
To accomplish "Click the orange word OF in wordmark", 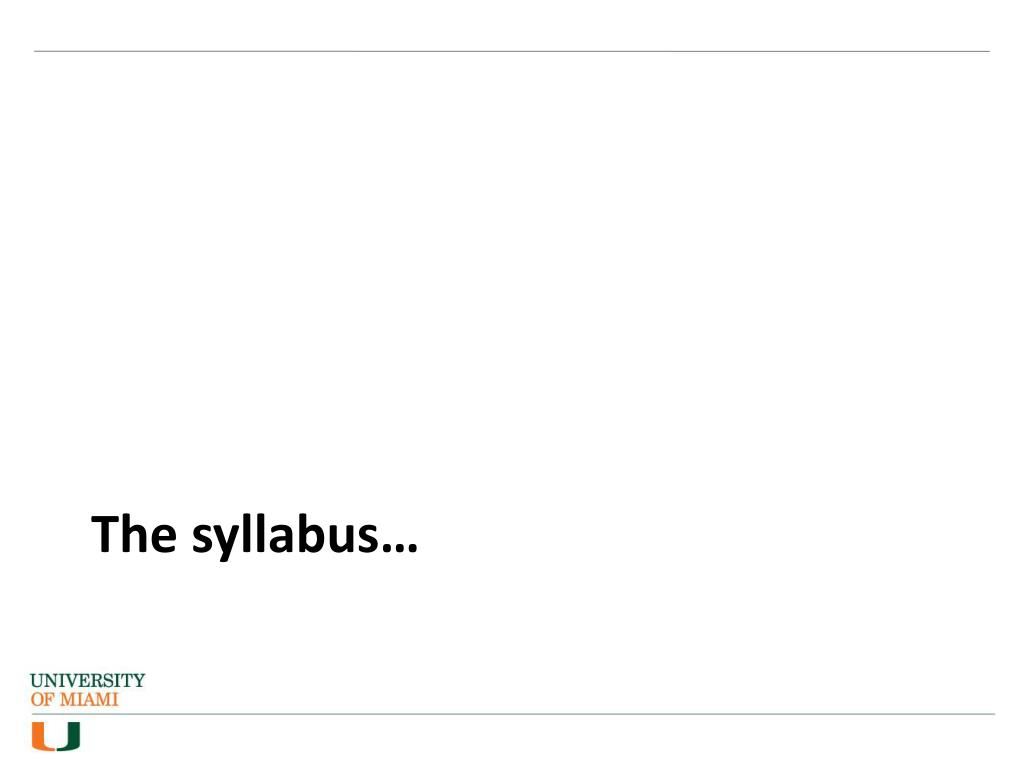I will (42, 699).
